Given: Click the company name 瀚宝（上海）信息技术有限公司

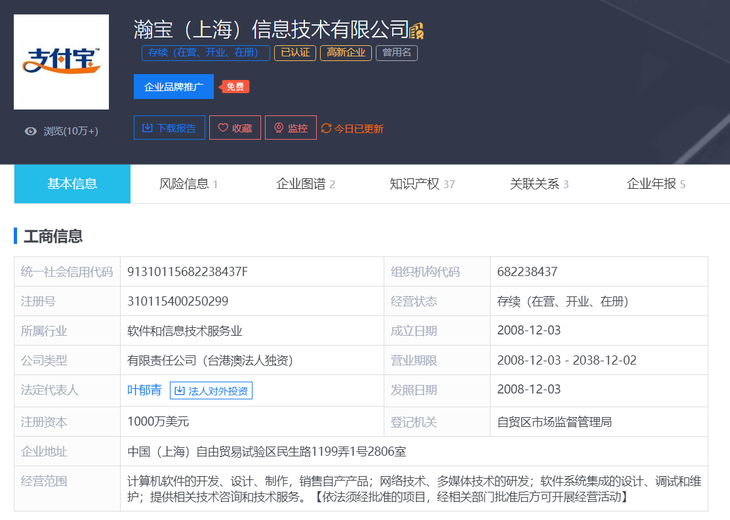Looking at the screenshot, I should click(x=271, y=29).
